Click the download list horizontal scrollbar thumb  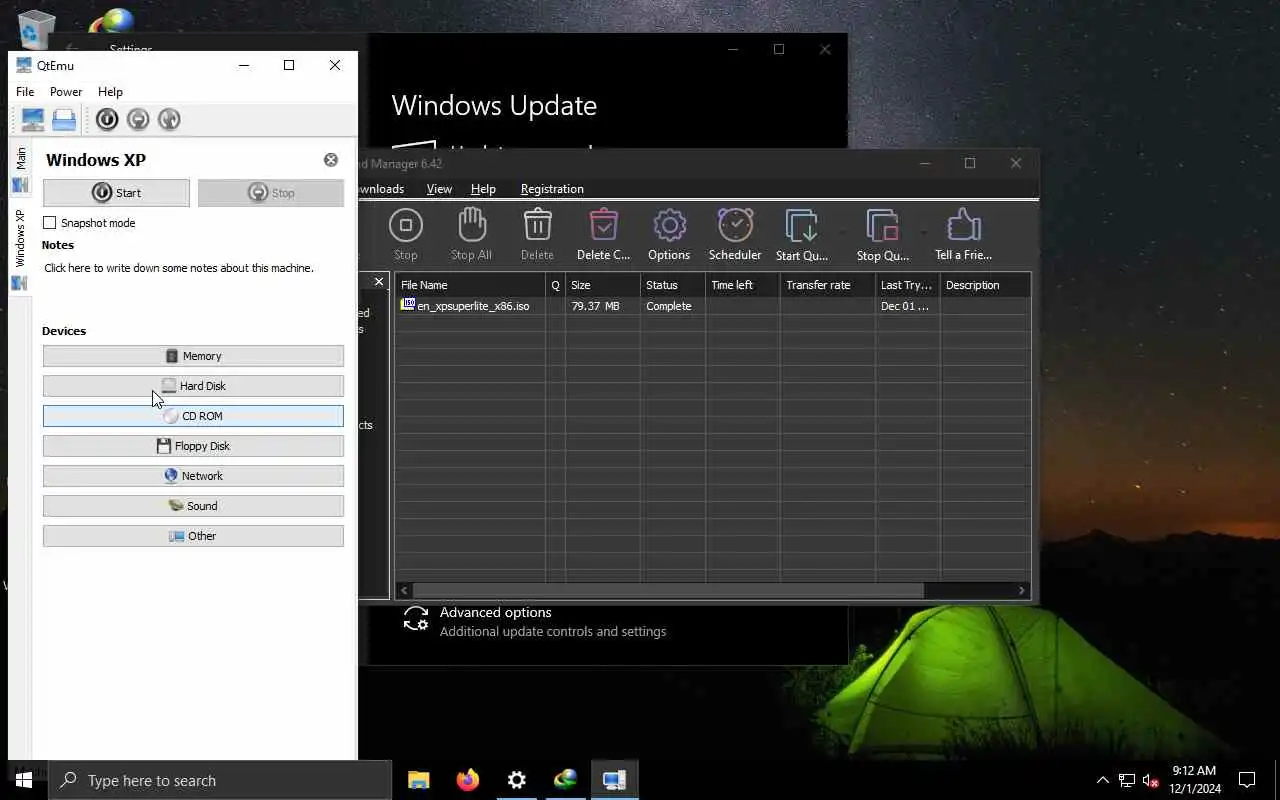[668, 590]
